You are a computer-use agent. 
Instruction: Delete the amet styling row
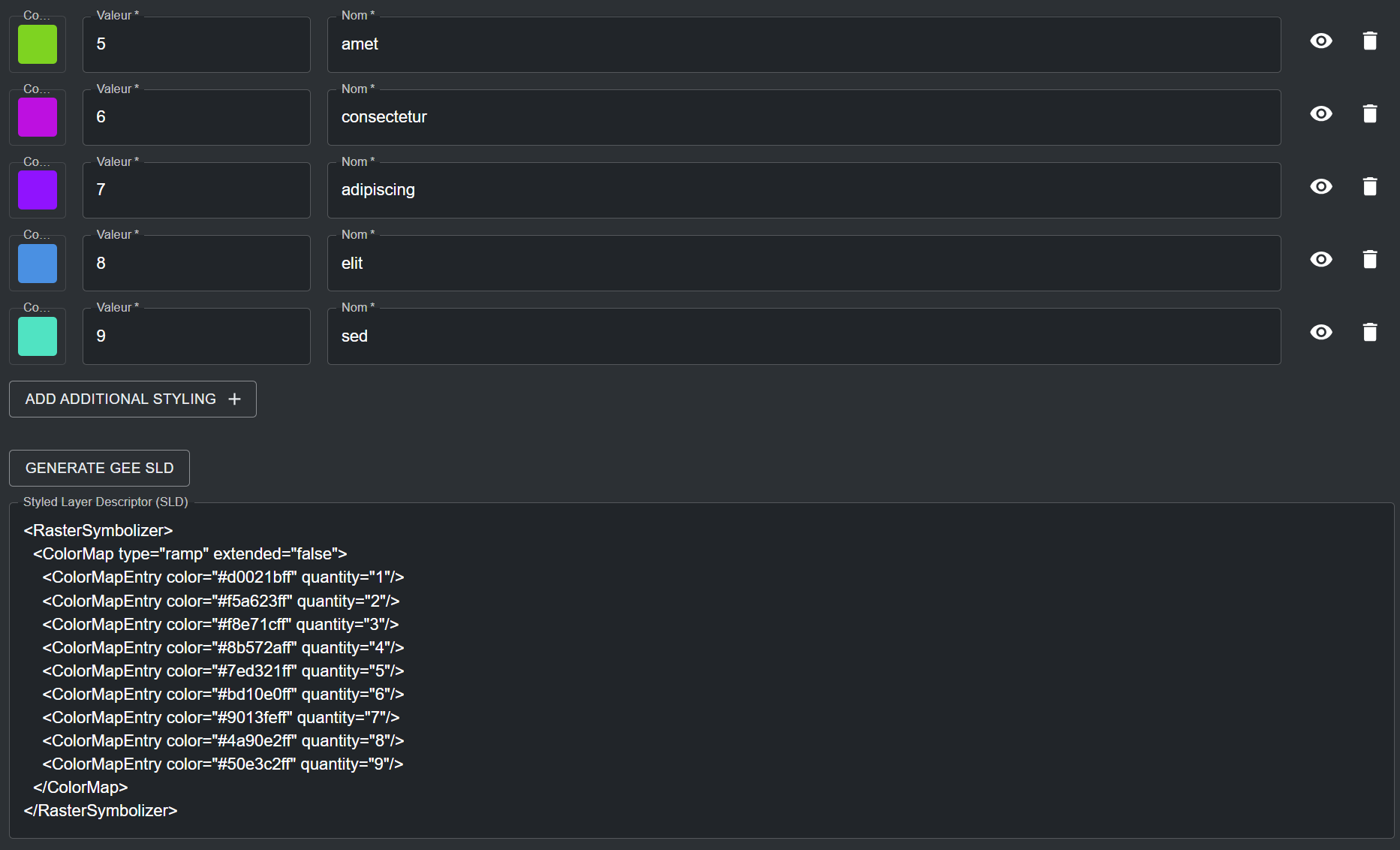coord(1369,41)
